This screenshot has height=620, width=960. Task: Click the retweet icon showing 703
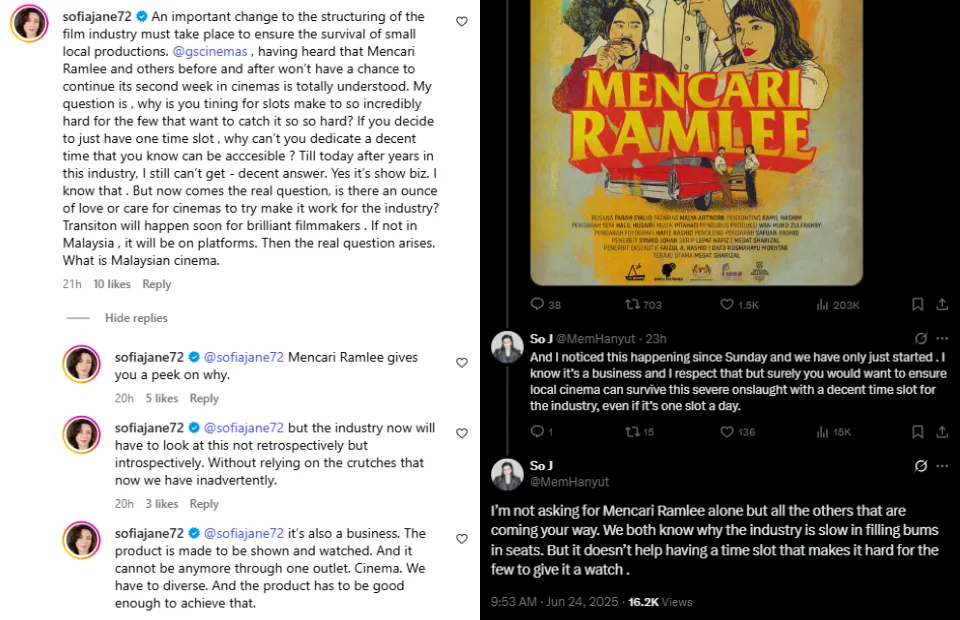[x=643, y=304]
